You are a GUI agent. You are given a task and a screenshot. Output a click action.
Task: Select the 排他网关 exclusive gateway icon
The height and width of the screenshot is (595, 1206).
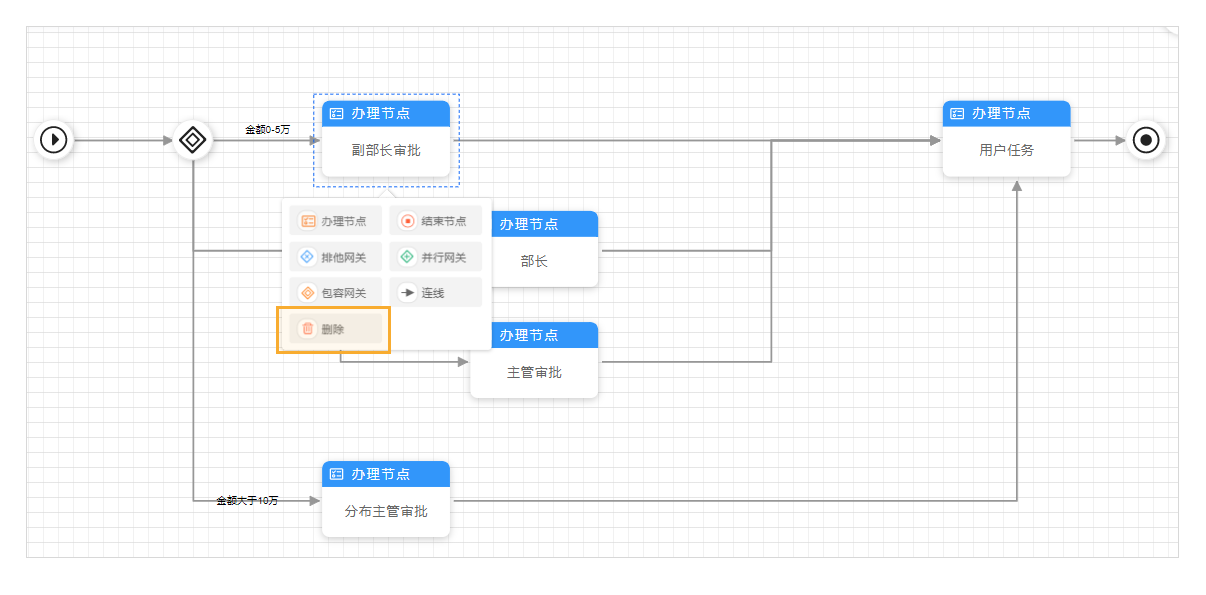pyautogui.click(x=307, y=256)
